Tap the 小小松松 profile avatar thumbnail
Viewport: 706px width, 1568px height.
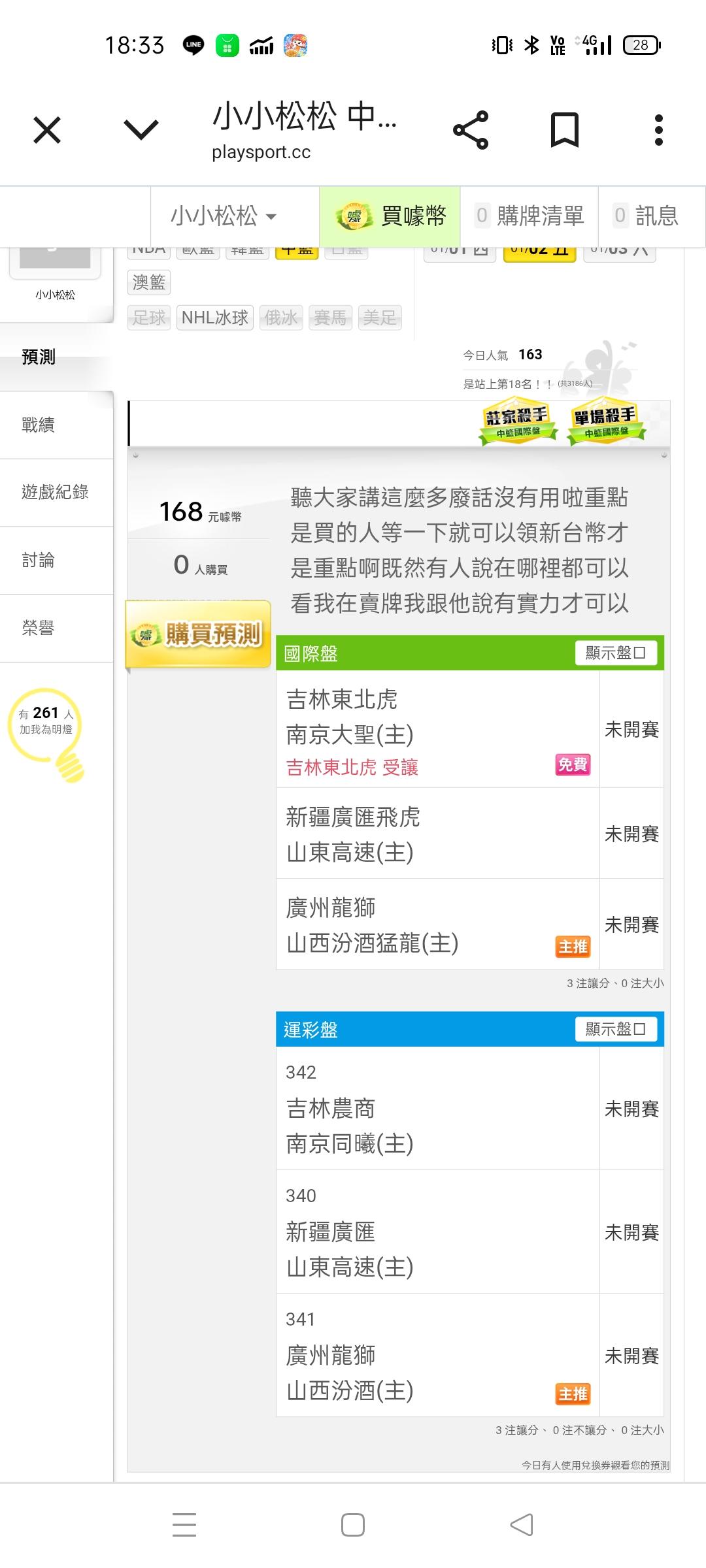tap(55, 261)
